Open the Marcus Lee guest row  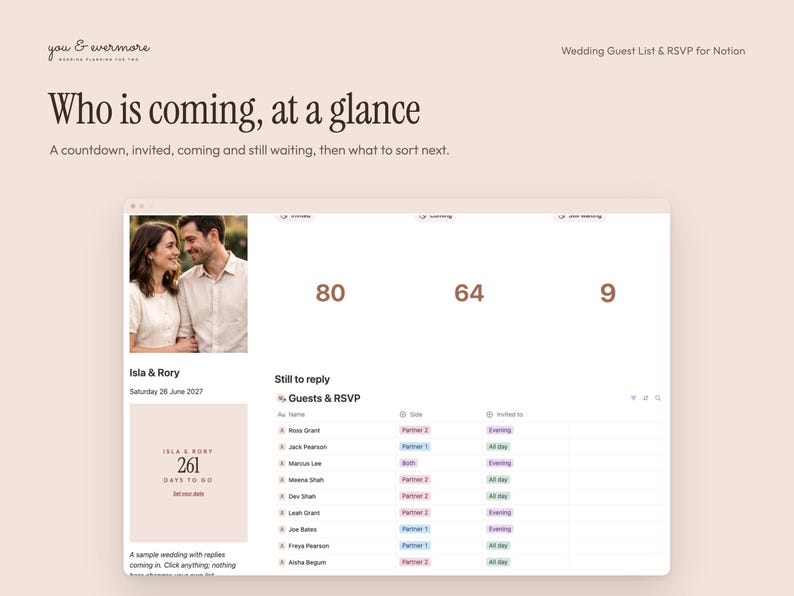(469, 463)
